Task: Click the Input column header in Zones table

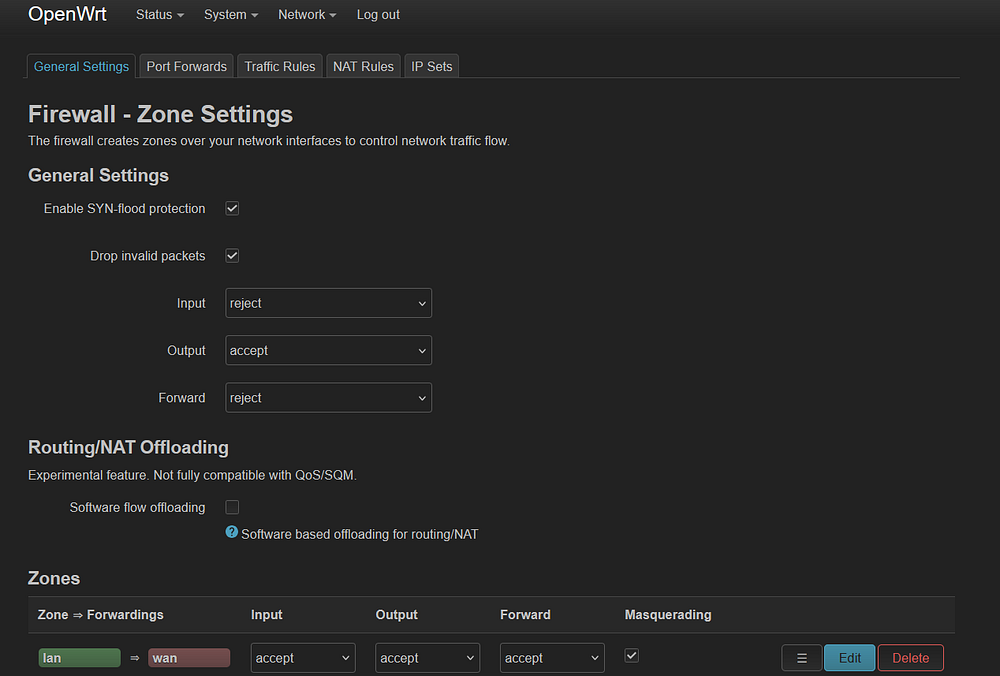Action: point(267,615)
